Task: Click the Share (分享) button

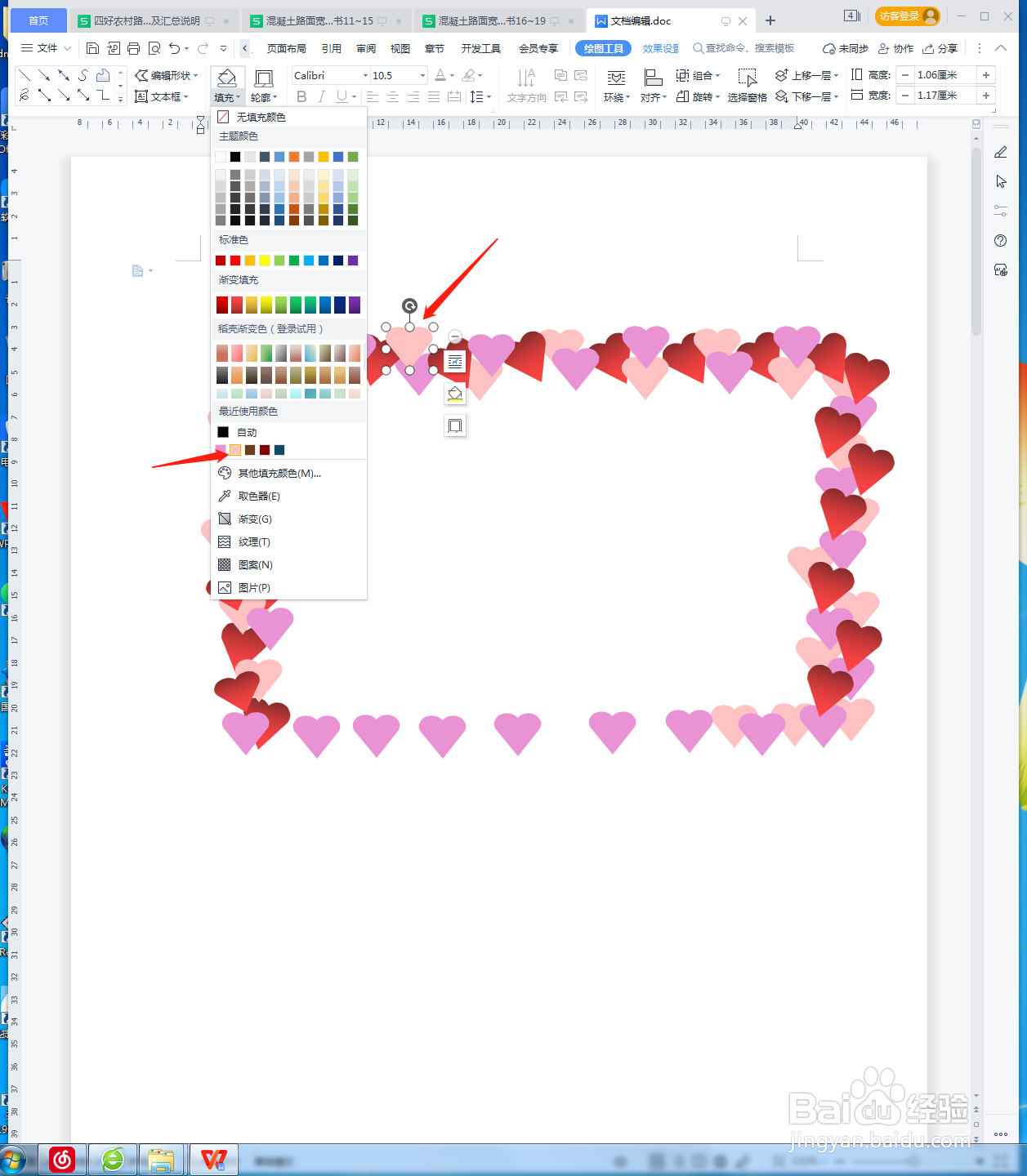Action: [940, 48]
